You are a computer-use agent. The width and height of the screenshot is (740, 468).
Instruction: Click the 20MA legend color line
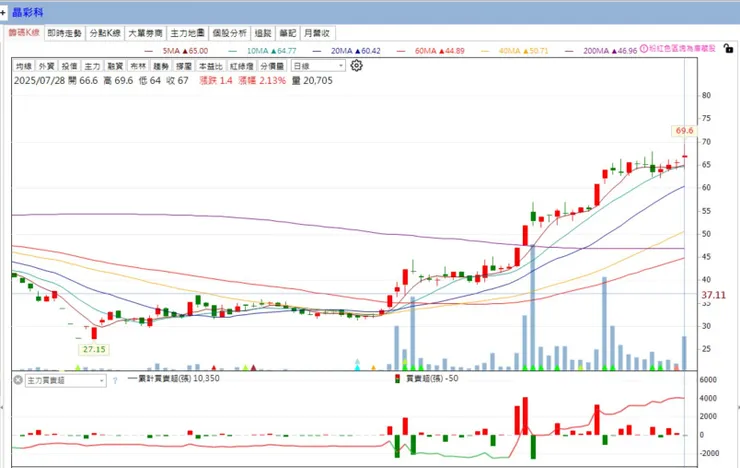click(x=316, y=51)
